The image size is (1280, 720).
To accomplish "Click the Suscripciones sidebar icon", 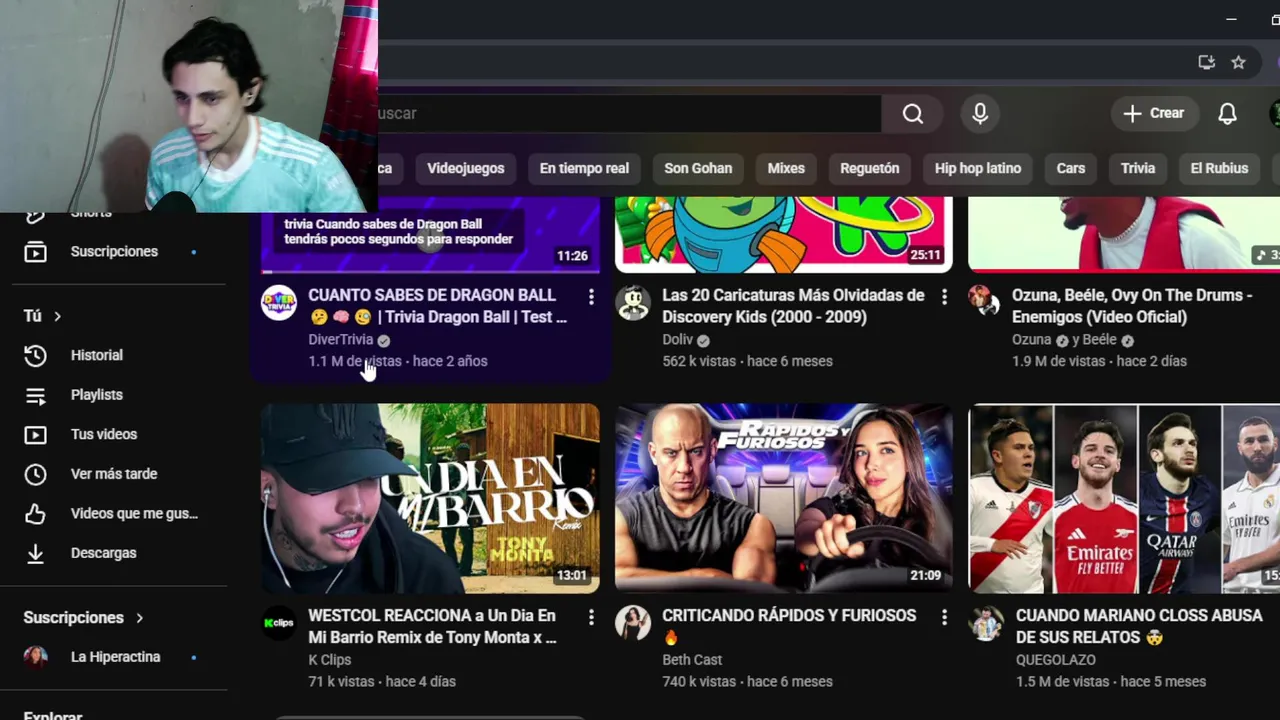I will pyautogui.click(x=35, y=252).
